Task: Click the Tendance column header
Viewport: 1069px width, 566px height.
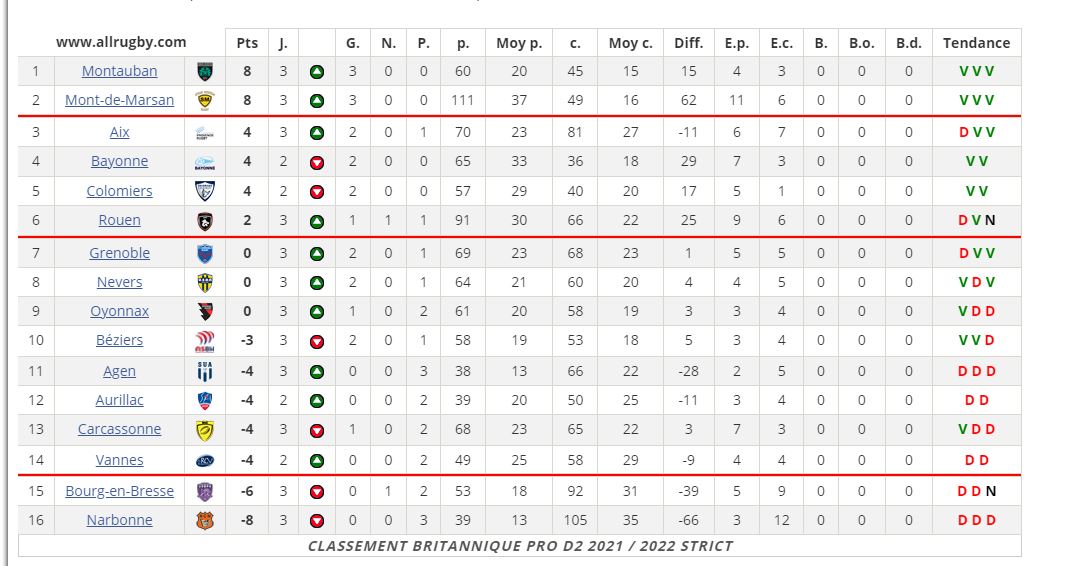Action: tap(976, 43)
